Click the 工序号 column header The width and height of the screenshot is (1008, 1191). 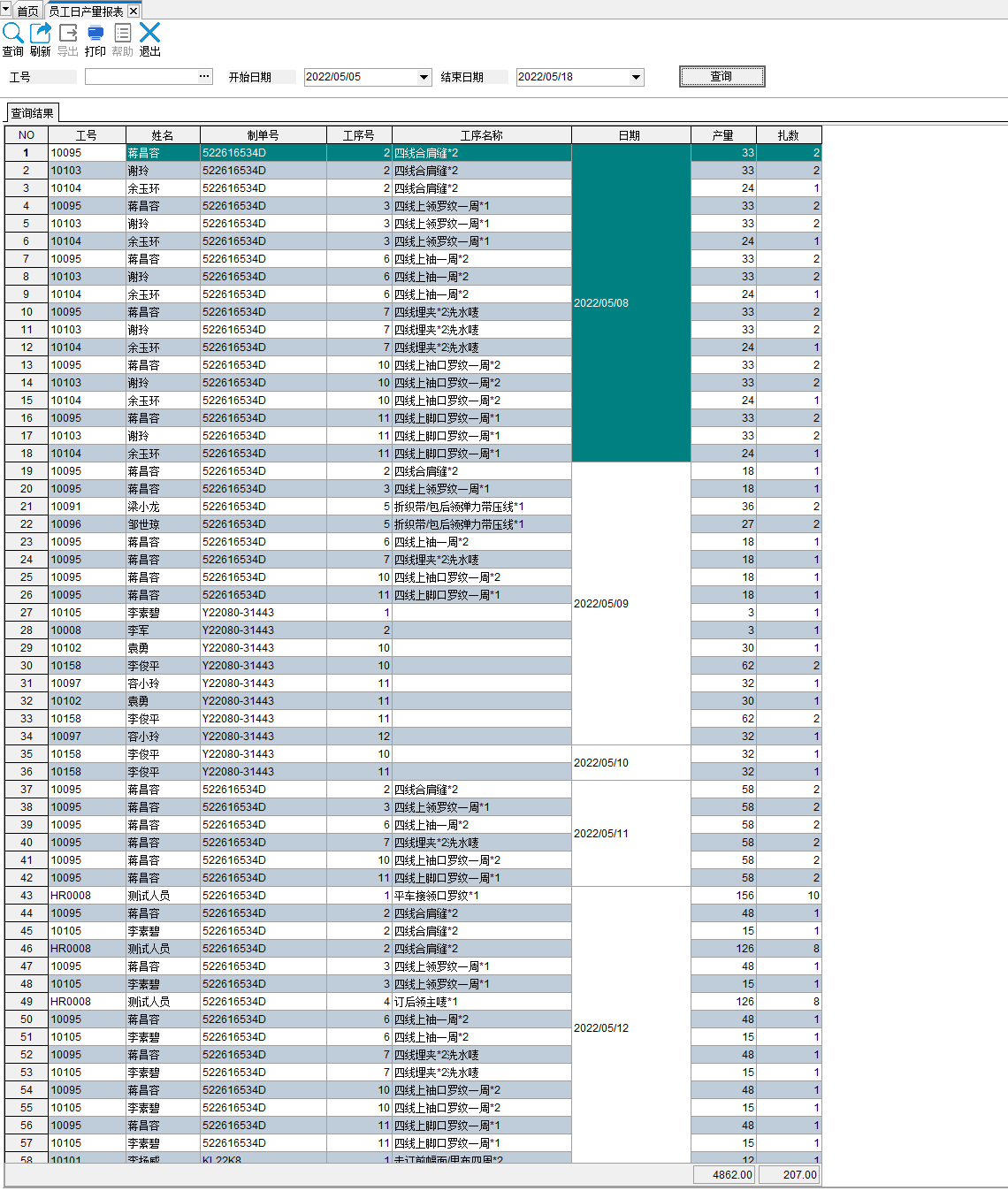click(359, 135)
